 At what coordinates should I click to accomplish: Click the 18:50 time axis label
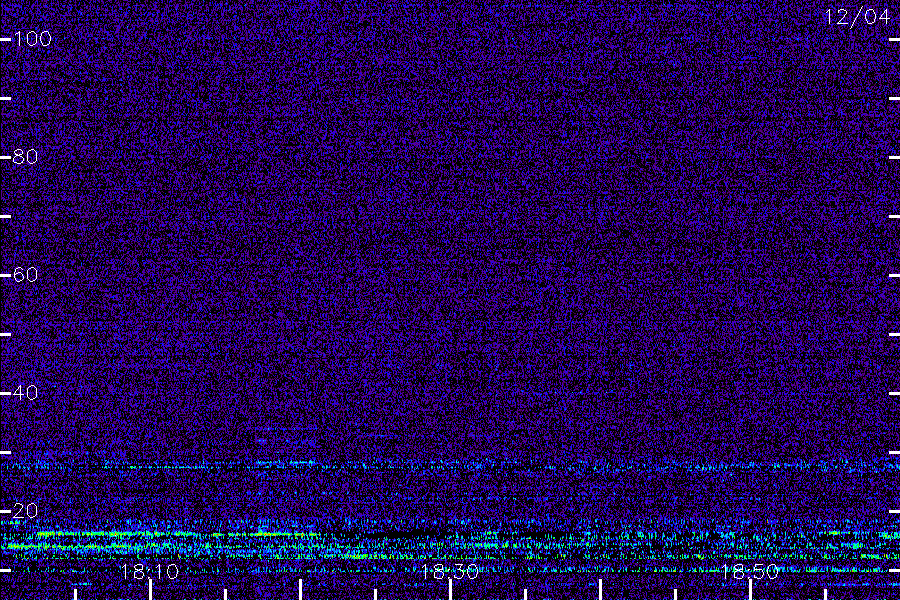coord(750,572)
